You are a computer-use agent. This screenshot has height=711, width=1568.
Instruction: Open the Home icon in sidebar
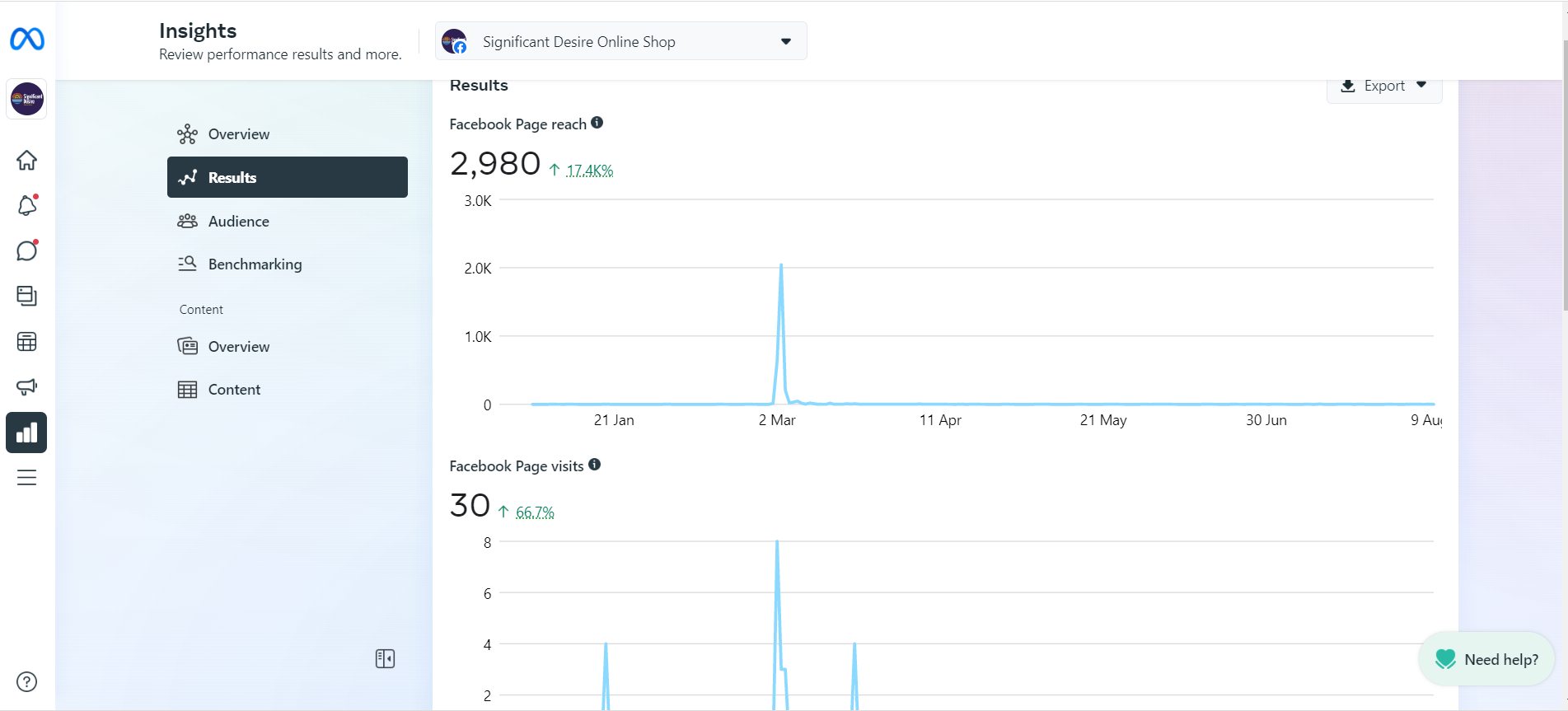(x=27, y=160)
